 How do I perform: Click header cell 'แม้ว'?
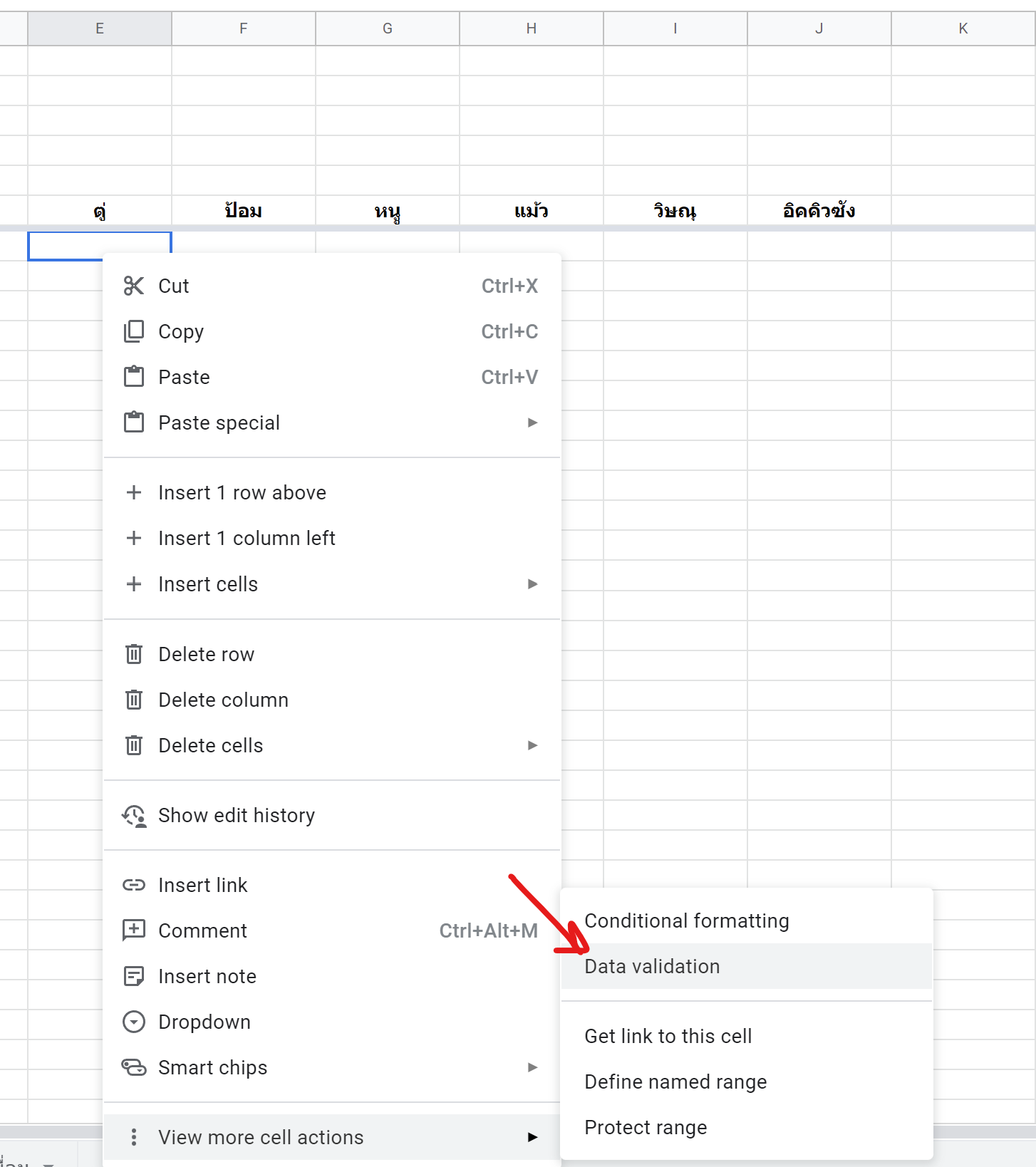532,210
